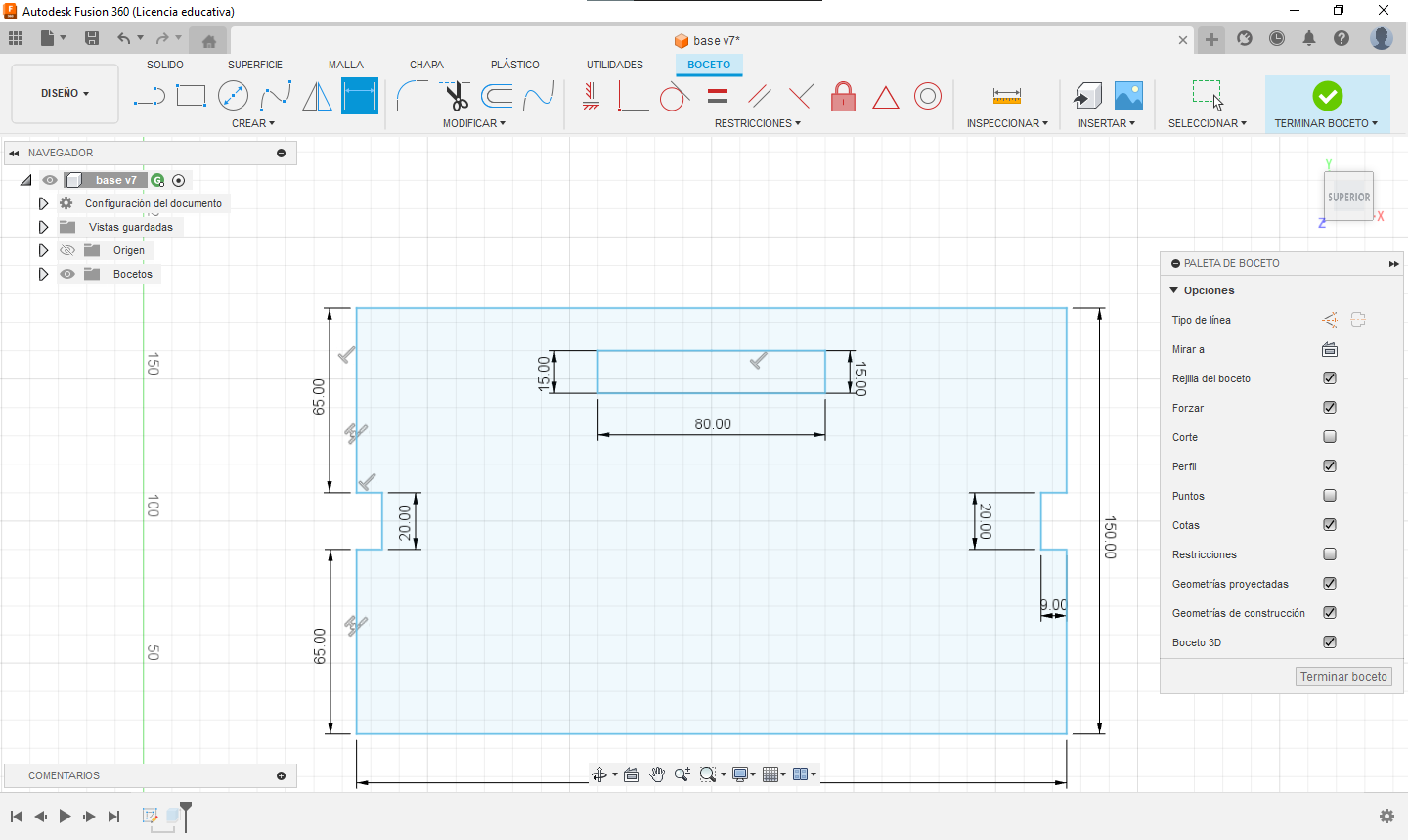Screen dimensions: 1408x840
Task: Open the MODIFICAR dropdown menu
Action: click(474, 123)
